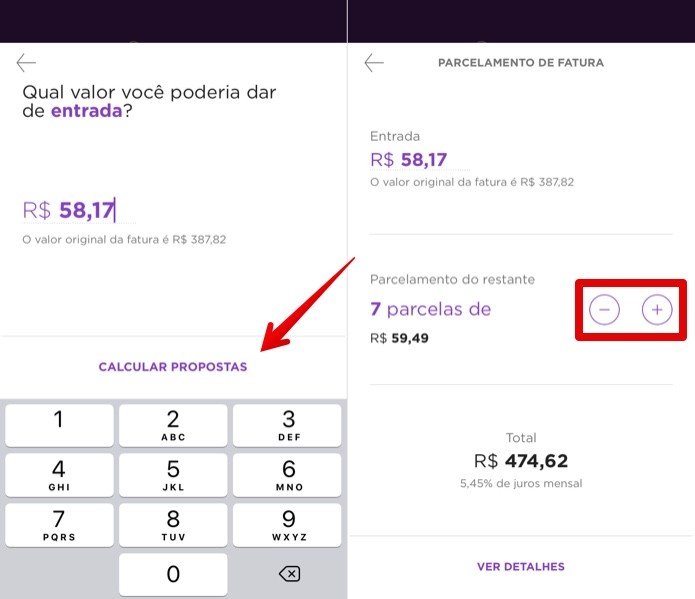The image size is (695, 599).
Task: Tap keypad digit 3 DEF
Action: pos(287,425)
